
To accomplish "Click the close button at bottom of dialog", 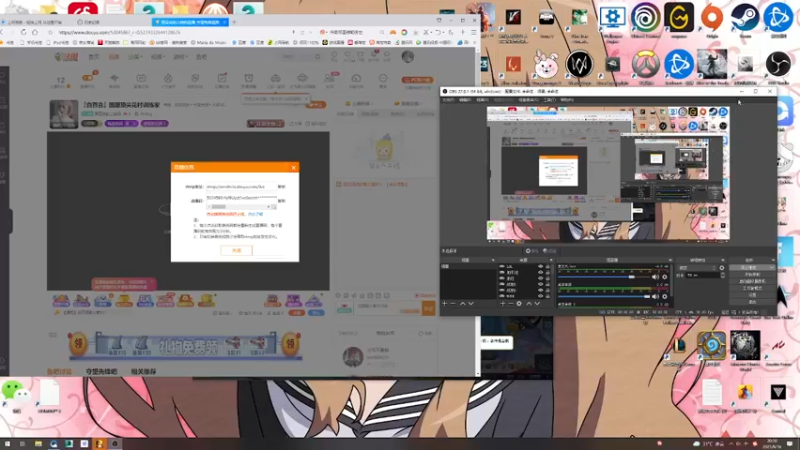I will point(236,251).
